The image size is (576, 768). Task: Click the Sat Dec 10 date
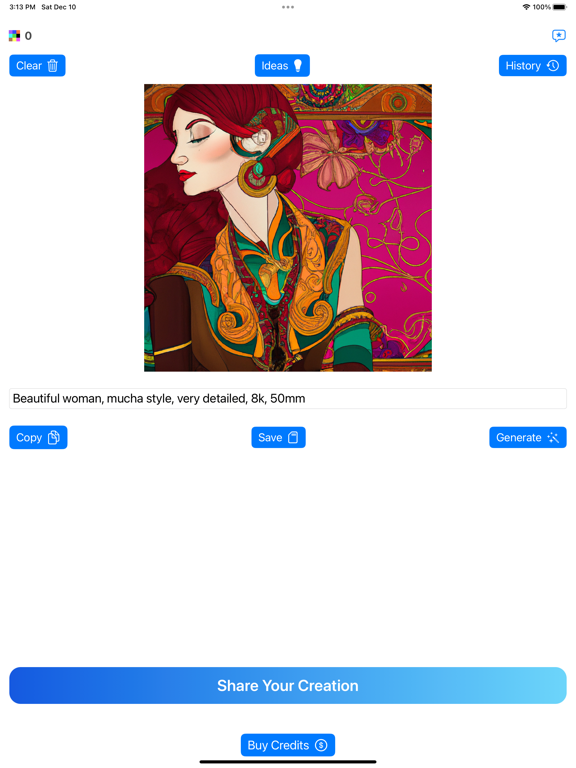(59, 7)
